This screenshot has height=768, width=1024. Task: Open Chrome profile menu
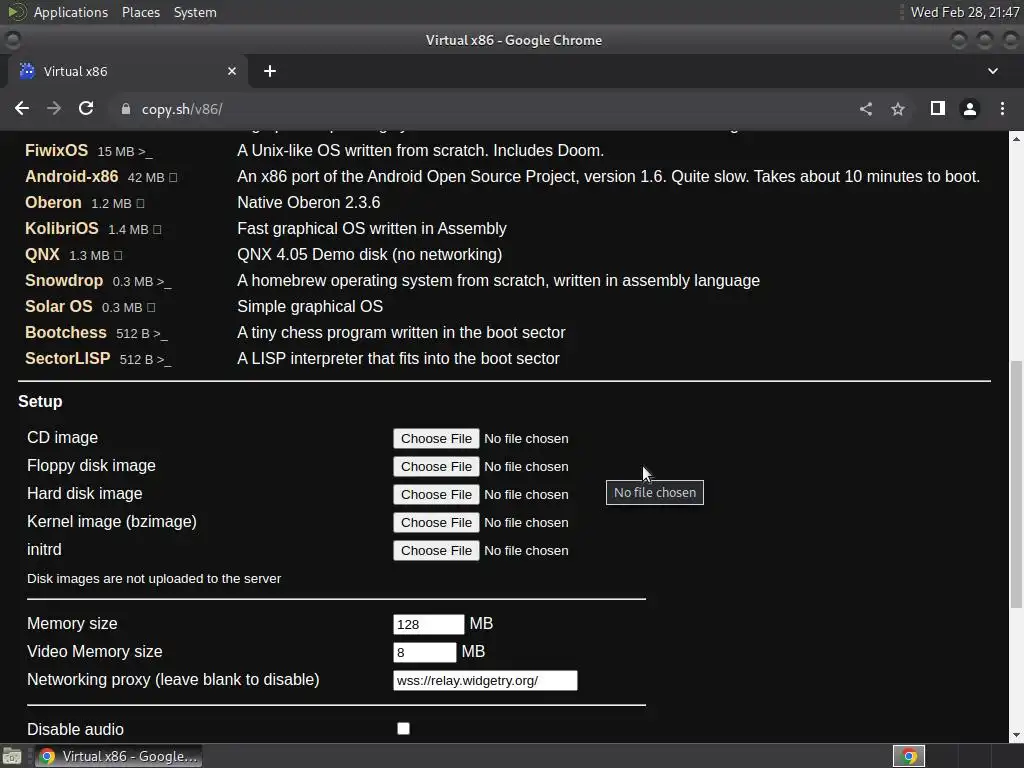(970, 109)
